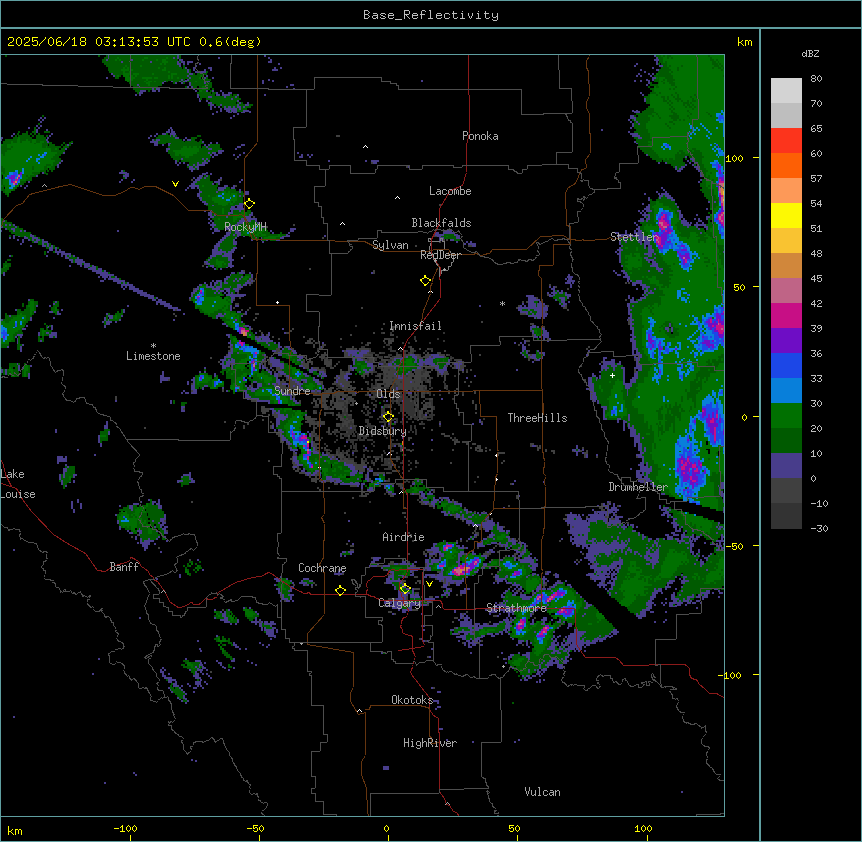The width and height of the screenshot is (862, 842).
Task: Click the dBZ legend heading
Action: coord(810,53)
